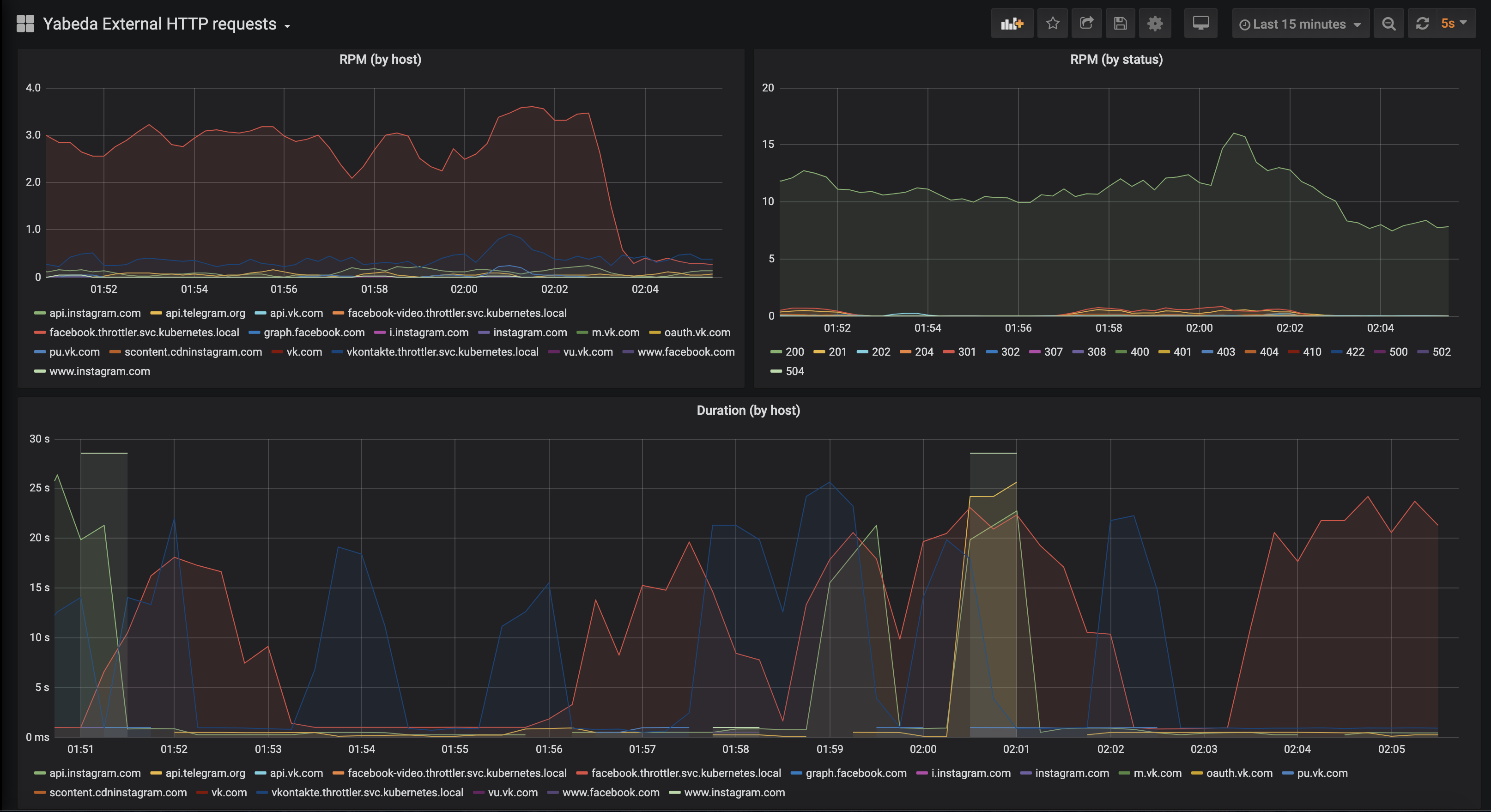Open the Share dashboard icon
The image size is (1491, 812).
(1086, 24)
